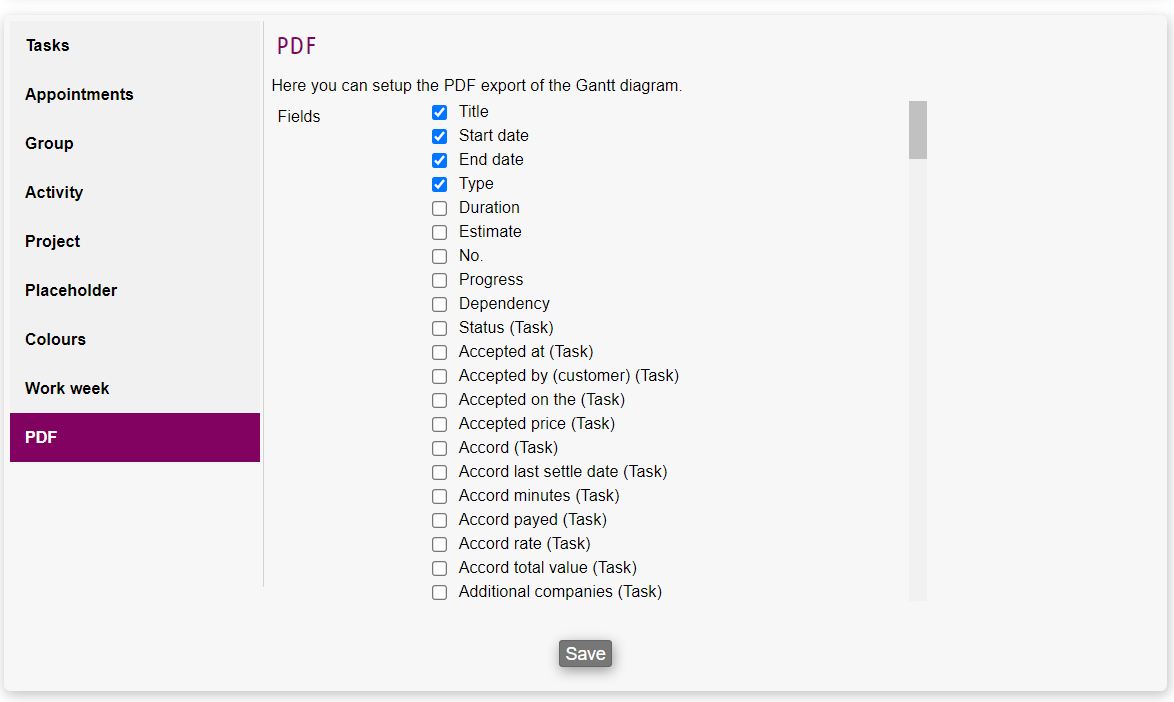Uncheck the Title field checkbox
This screenshot has height=702, width=1174.
[x=439, y=113]
